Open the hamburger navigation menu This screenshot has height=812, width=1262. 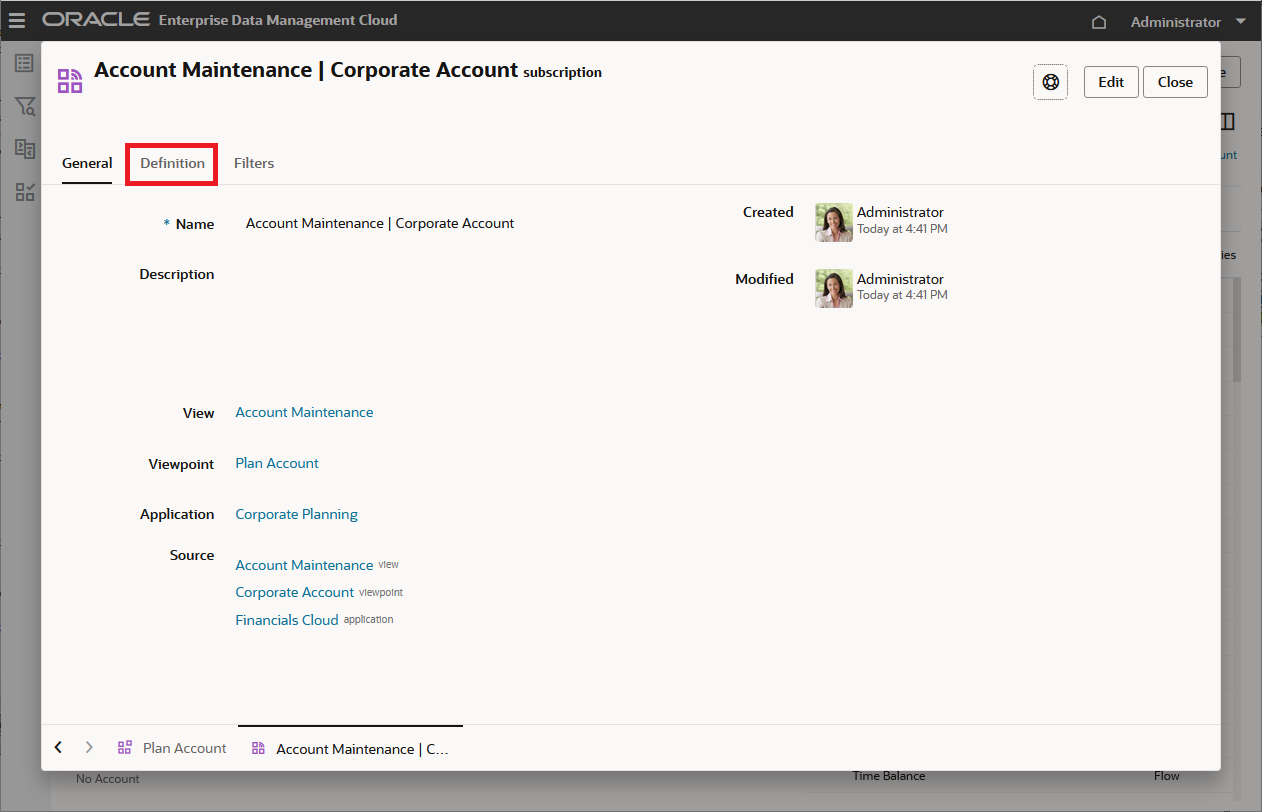(17, 21)
